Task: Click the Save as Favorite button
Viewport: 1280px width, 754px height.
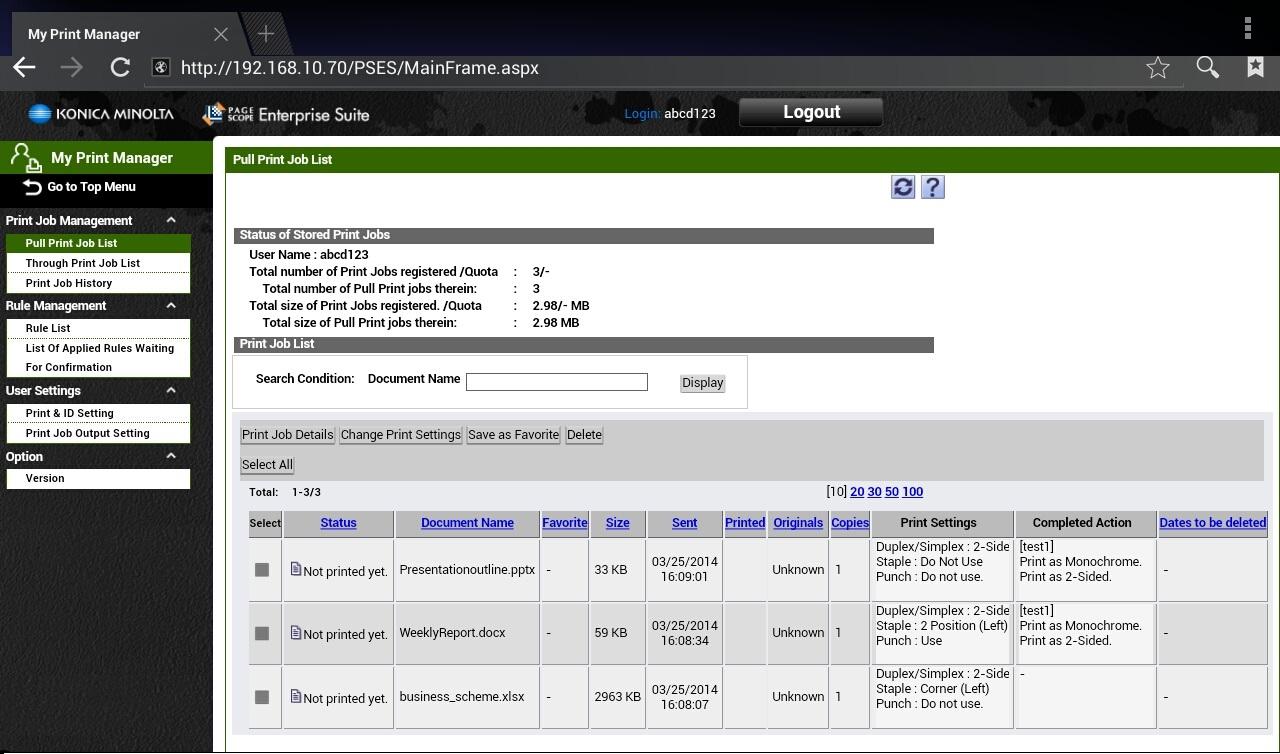Action: tap(513, 435)
